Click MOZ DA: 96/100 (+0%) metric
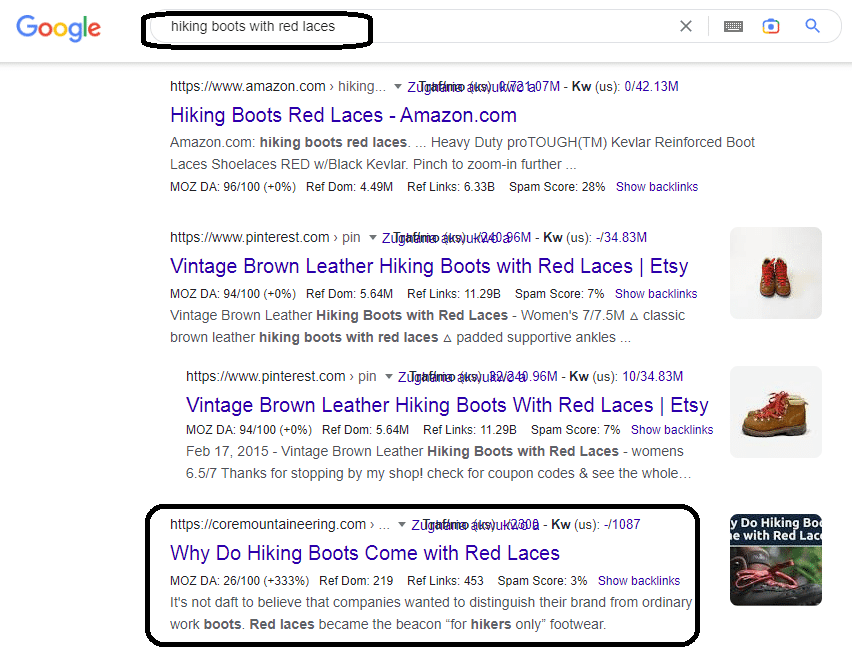 pos(233,187)
